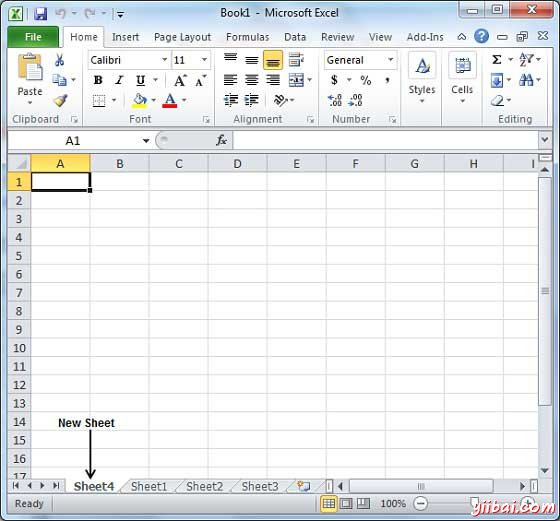The height and width of the screenshot is (521, 560).
Task: Open the General number format dropdown
Action: 391,59
